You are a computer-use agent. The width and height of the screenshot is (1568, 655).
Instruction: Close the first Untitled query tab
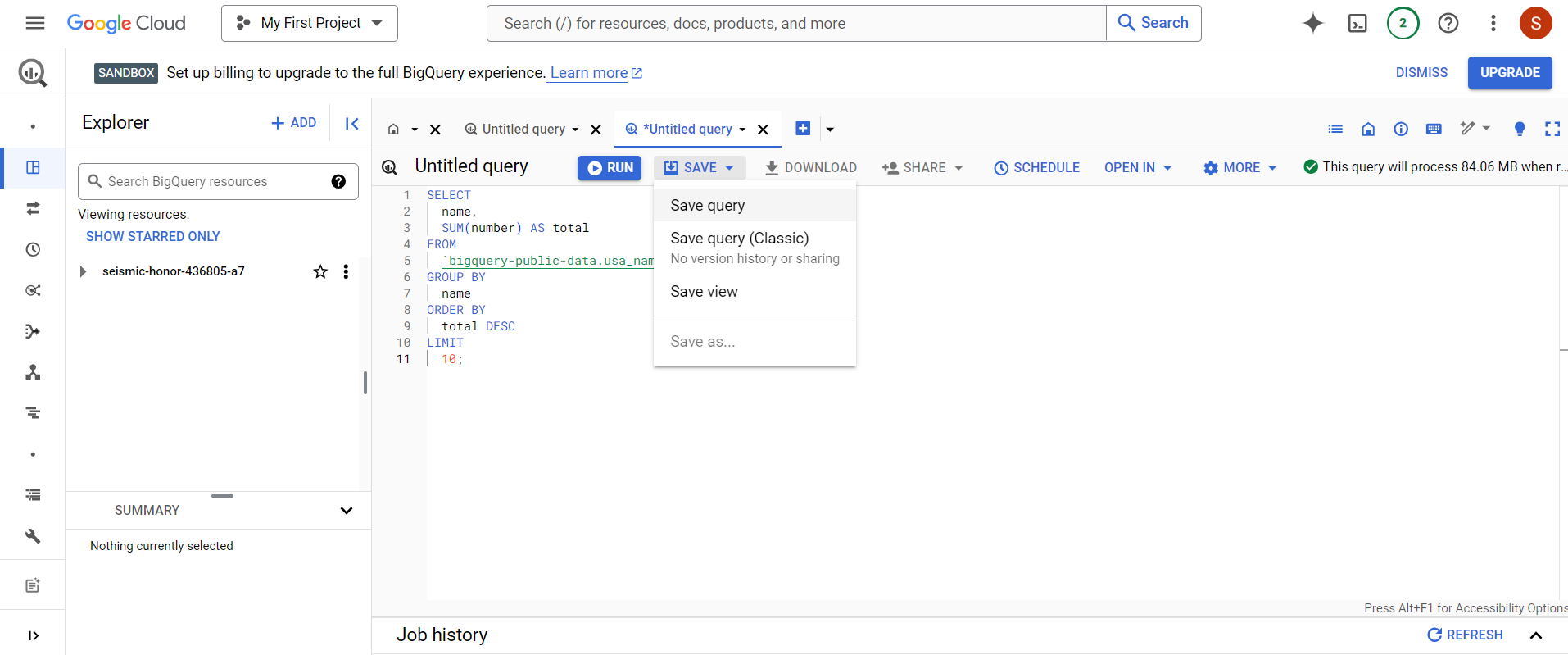coord(596,130)
